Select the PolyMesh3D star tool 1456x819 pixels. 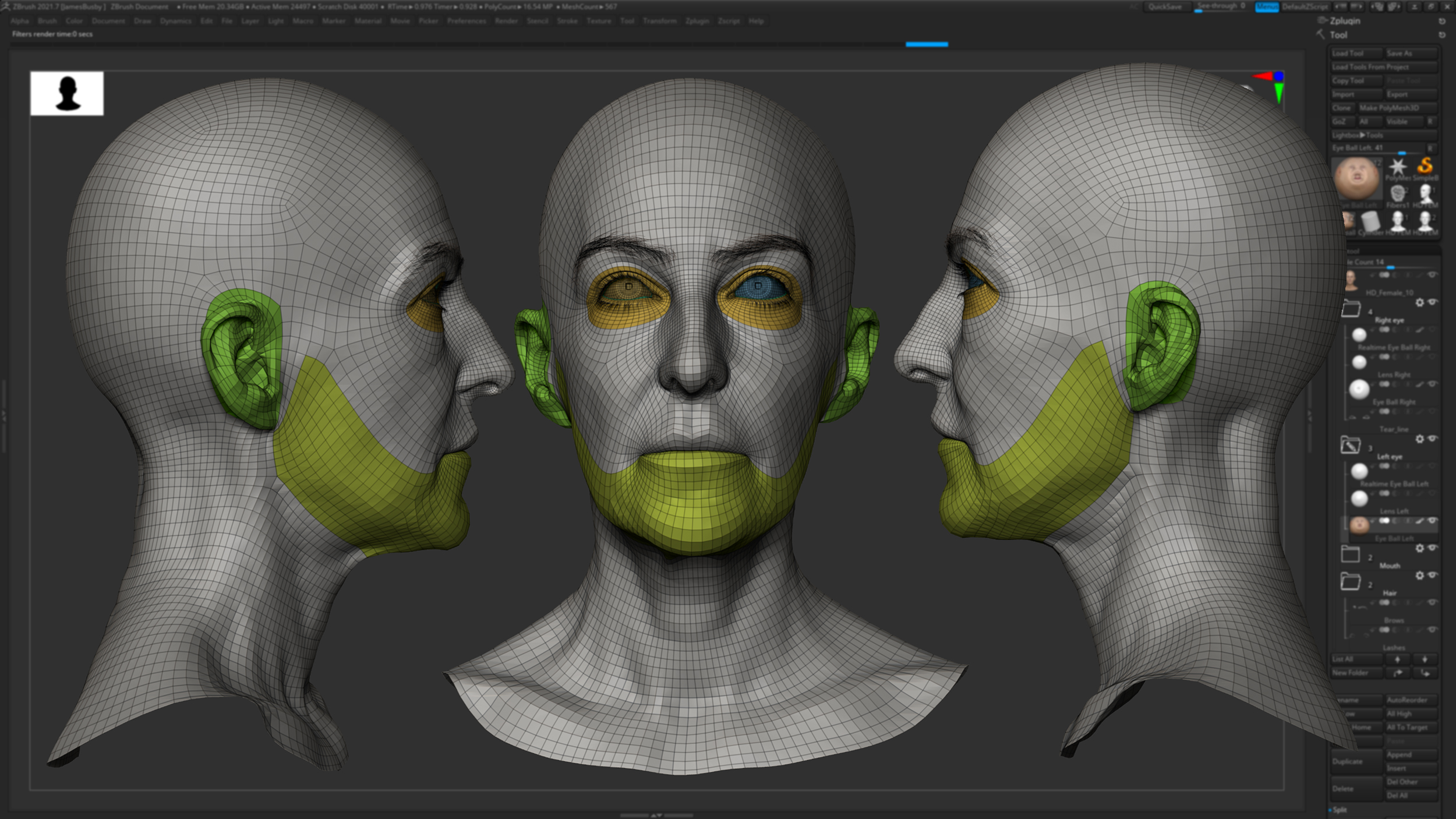tap(1399, 166)
